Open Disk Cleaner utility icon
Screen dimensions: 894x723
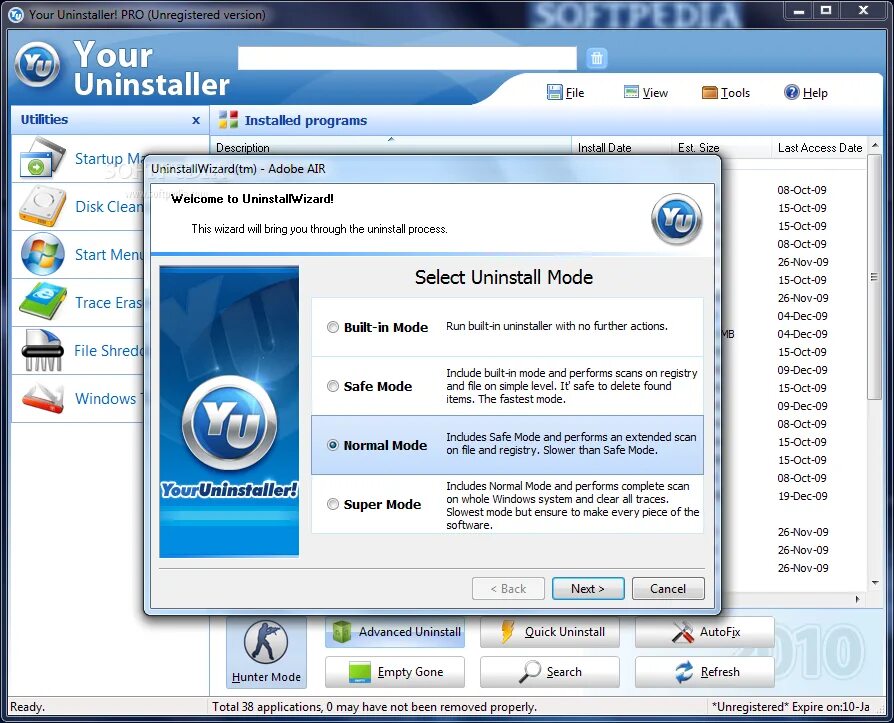point(43,206)
